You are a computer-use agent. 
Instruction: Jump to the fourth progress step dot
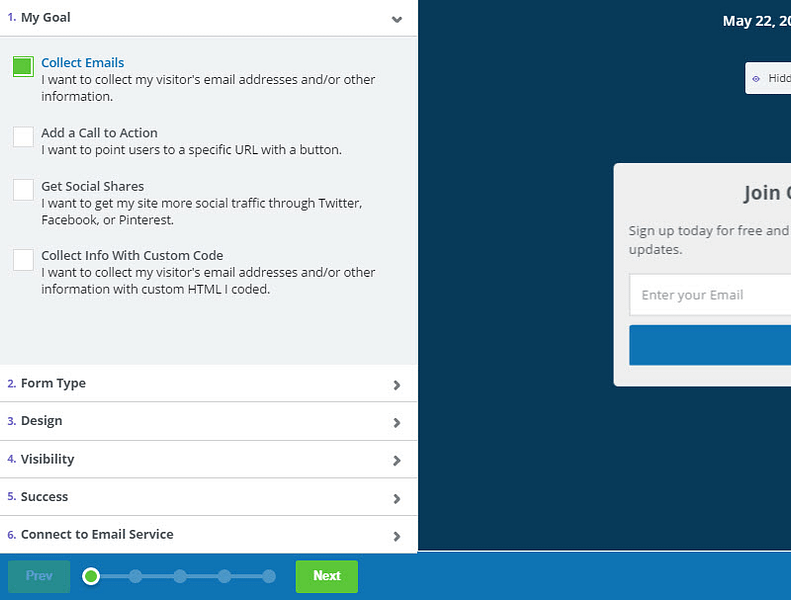pyautogui.click(x=224, y=576)
